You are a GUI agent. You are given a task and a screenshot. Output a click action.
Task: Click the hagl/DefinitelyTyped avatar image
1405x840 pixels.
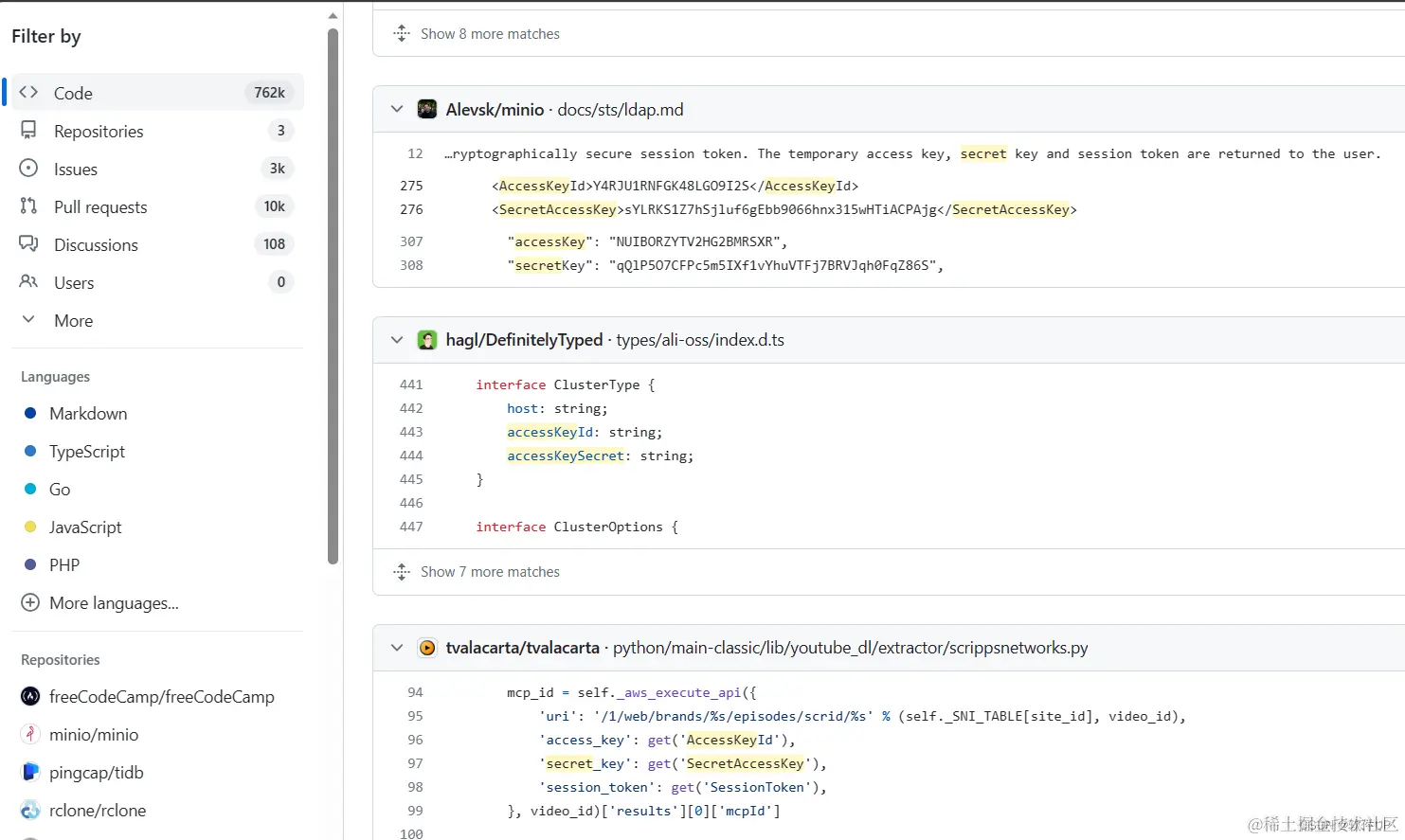(x=427, y=340)
